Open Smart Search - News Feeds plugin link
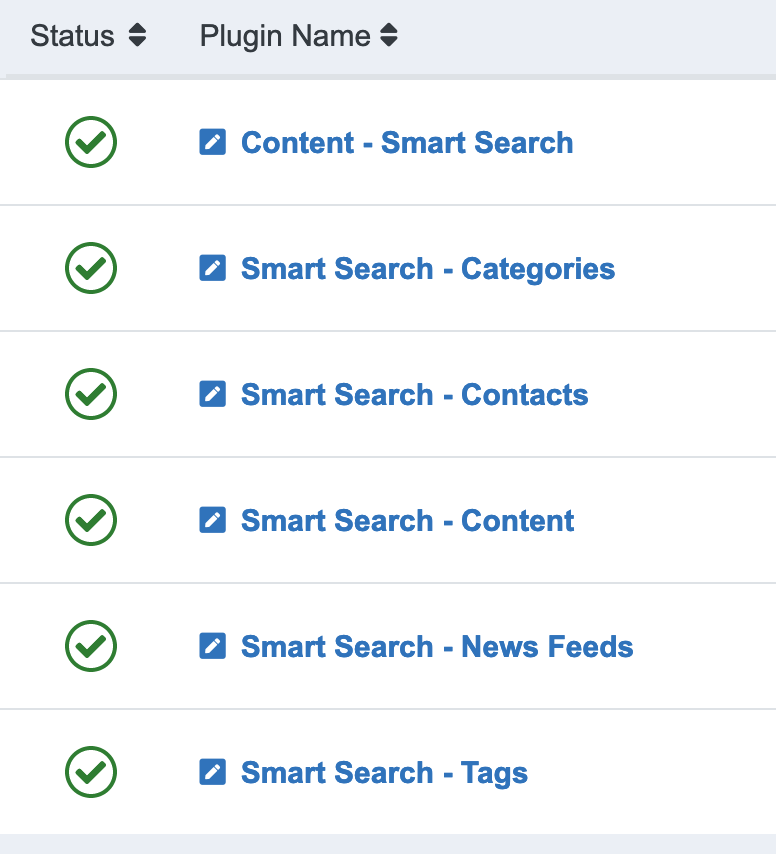Viewport: 776px width, 854px height. pyautogui.click(x=437, y=646)
